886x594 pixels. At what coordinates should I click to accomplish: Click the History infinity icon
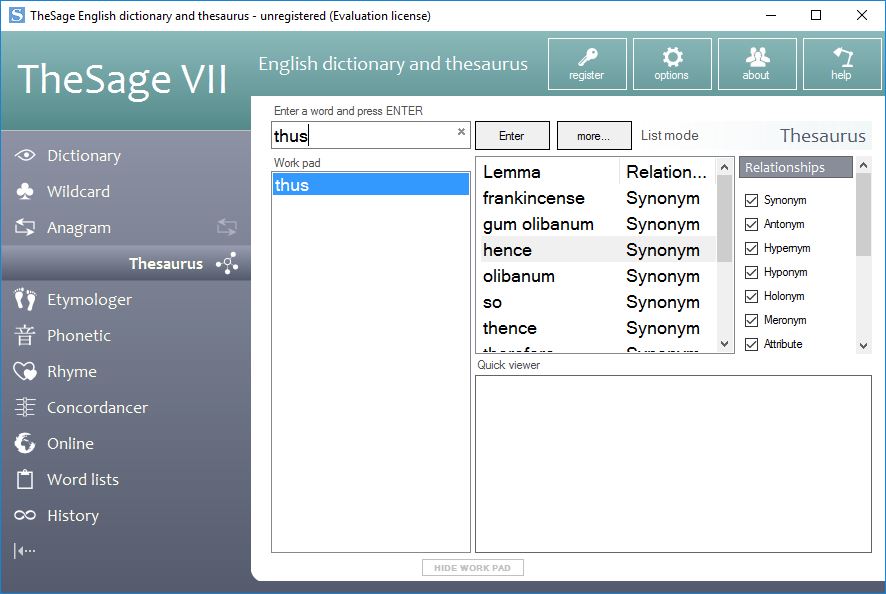pyautogui.click(x=25, y=515)
